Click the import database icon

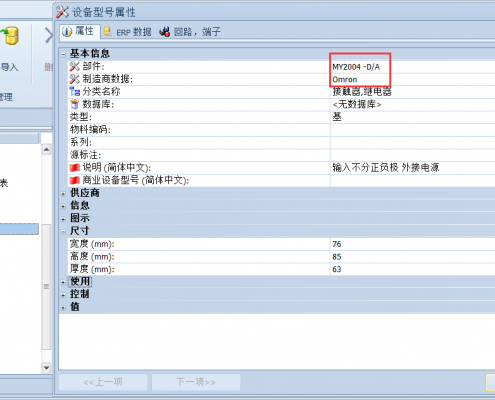10,36
